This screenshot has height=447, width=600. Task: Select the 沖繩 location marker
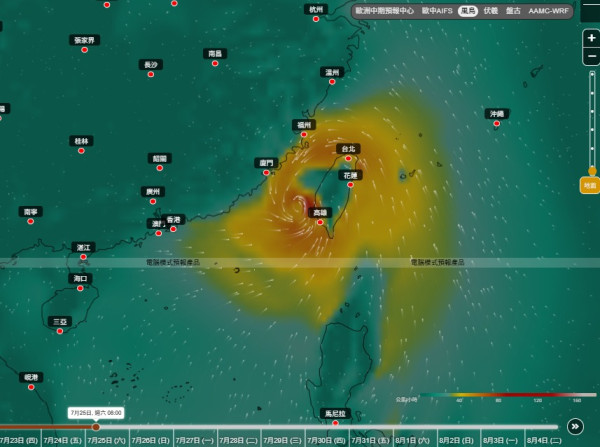[497, 123]
